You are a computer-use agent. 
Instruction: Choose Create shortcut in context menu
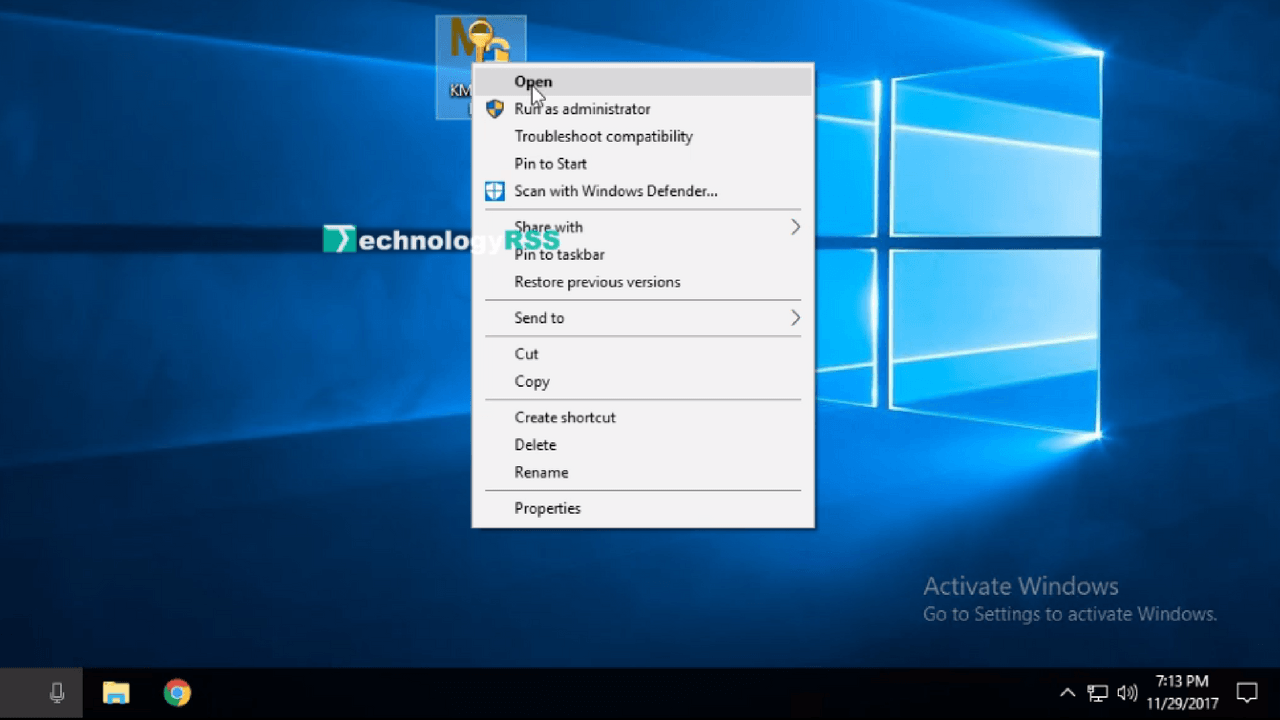click(x=565, y=418)
